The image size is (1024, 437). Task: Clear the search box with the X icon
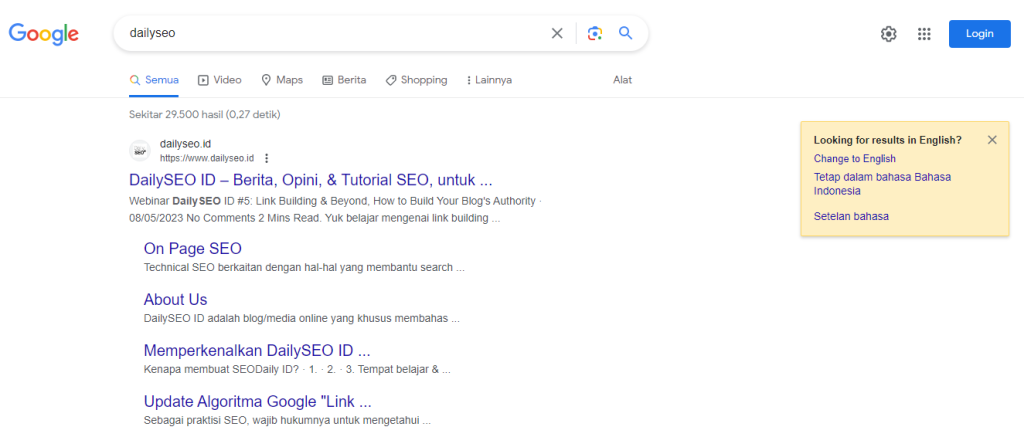point(557,33)
